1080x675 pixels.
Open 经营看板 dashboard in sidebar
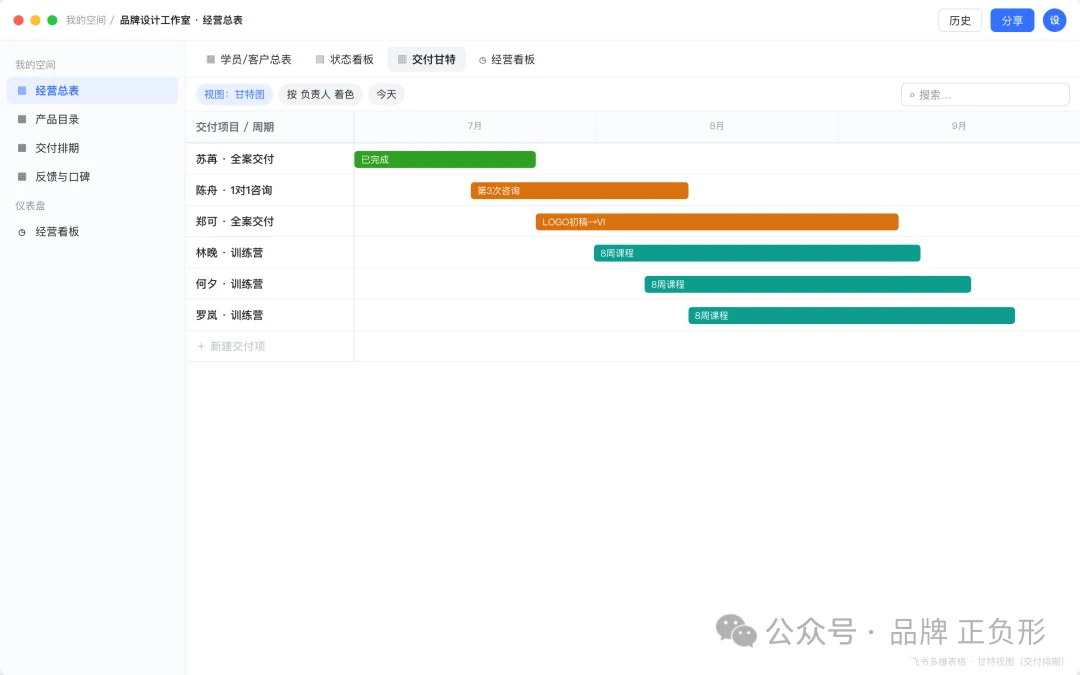[92, 232]
